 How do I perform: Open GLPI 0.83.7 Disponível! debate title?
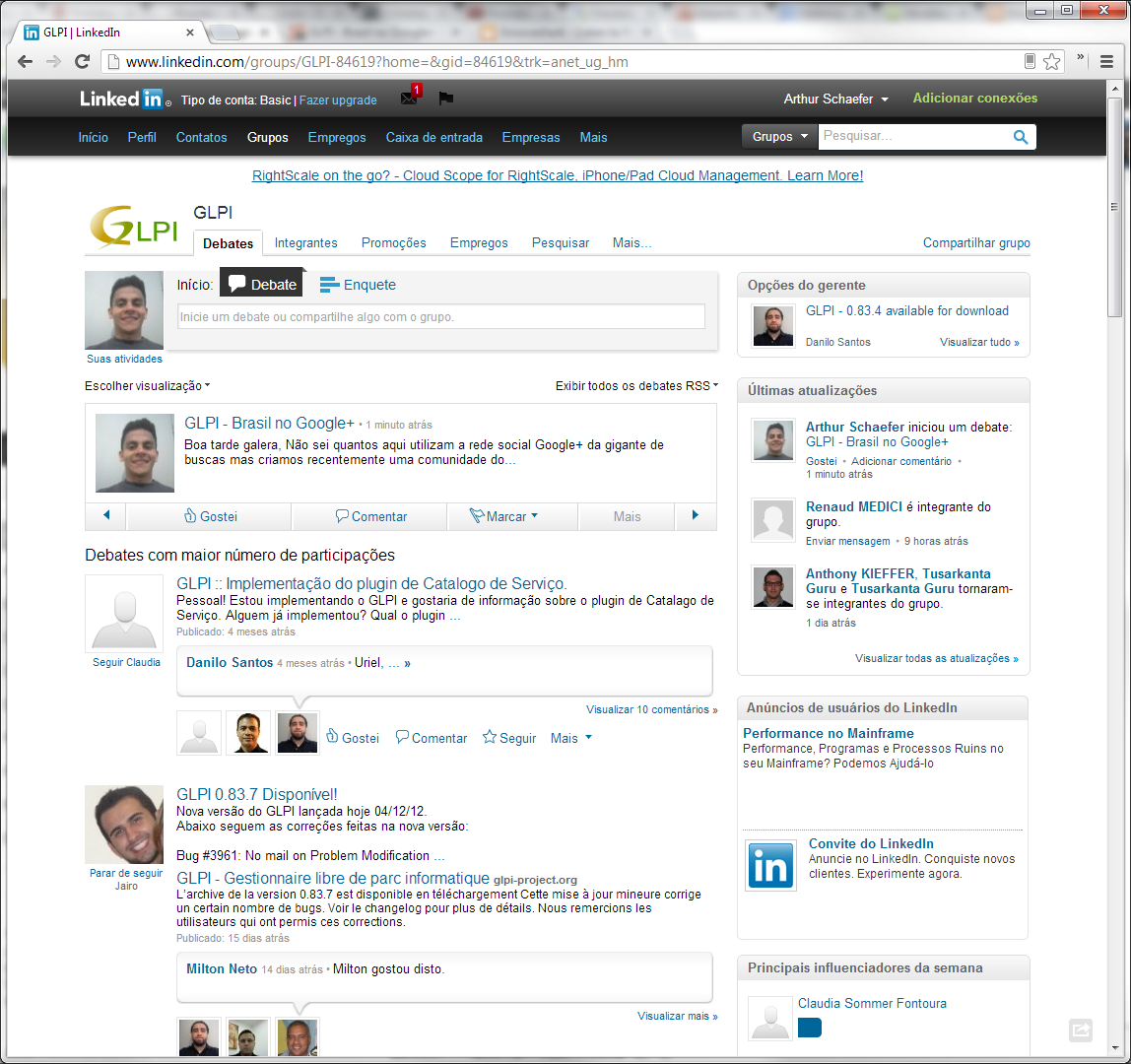click(x=257, y=794)
